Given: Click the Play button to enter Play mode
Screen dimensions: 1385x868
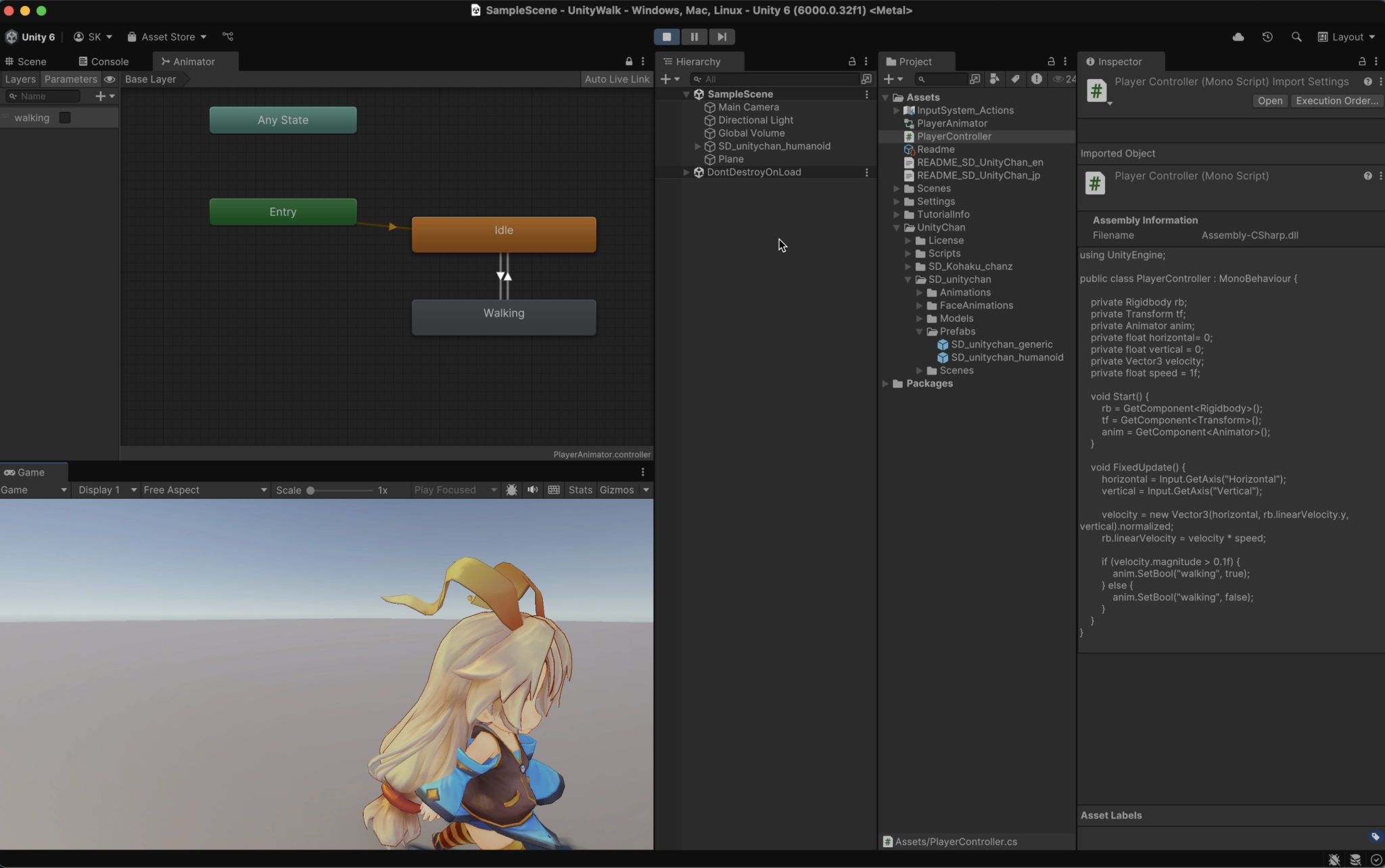Looking at the screenshot, I should click(x=666, y=37).
